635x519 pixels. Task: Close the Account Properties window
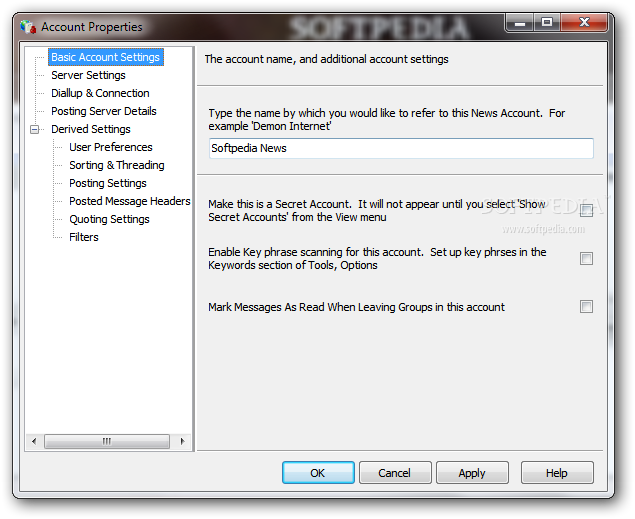pyautogui.click(x=584, y=23)
